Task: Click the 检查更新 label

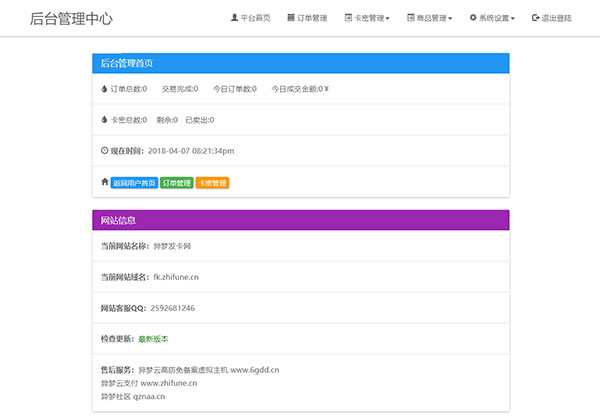Action: click(x=117, y=339)
